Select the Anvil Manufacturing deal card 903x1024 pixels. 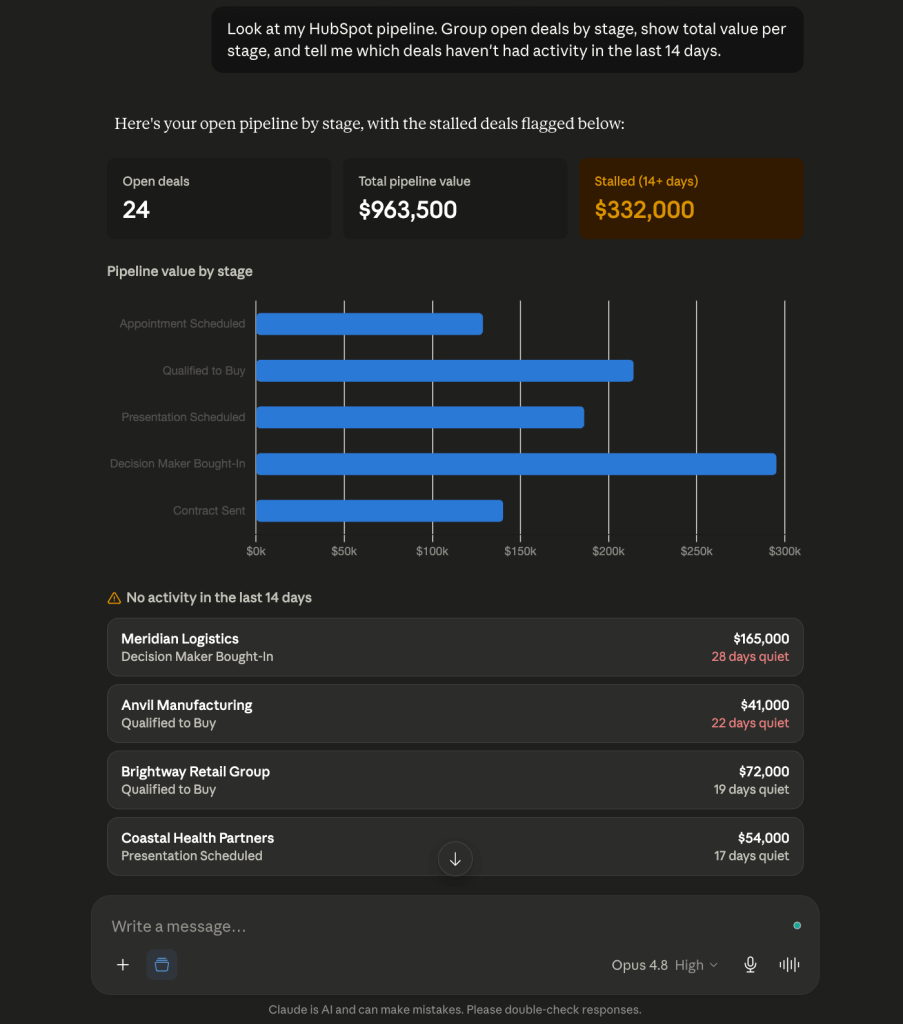[x=455, y=714]
